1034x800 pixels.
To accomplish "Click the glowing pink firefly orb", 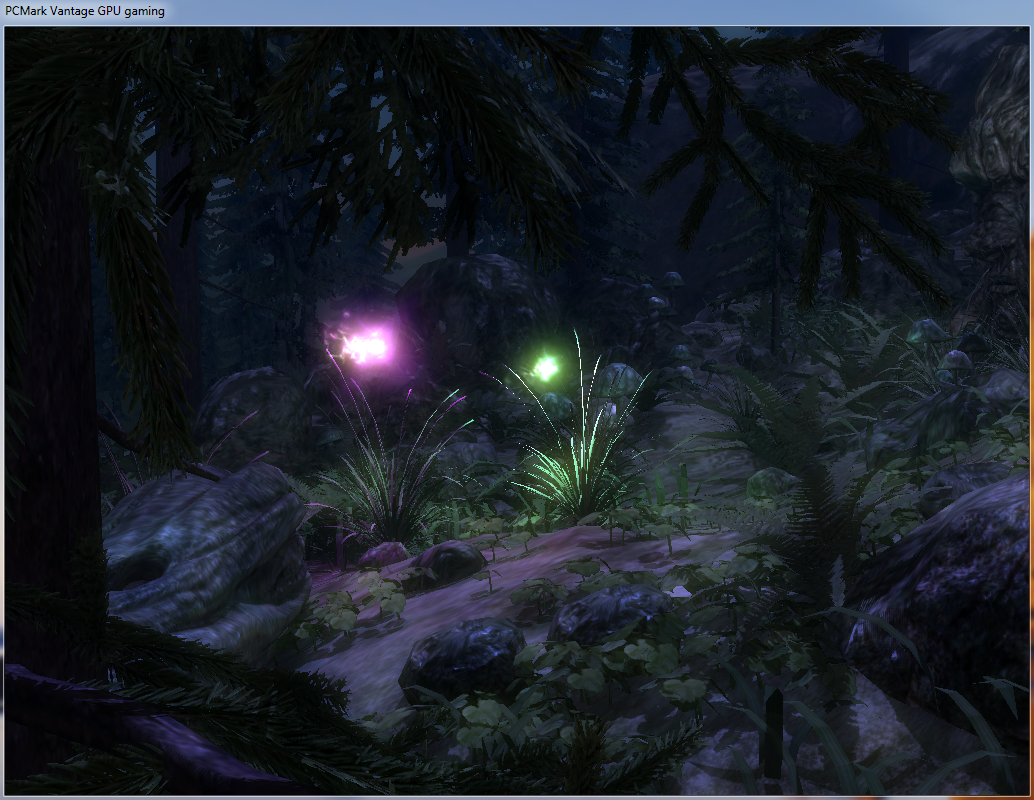I will 362,345.
